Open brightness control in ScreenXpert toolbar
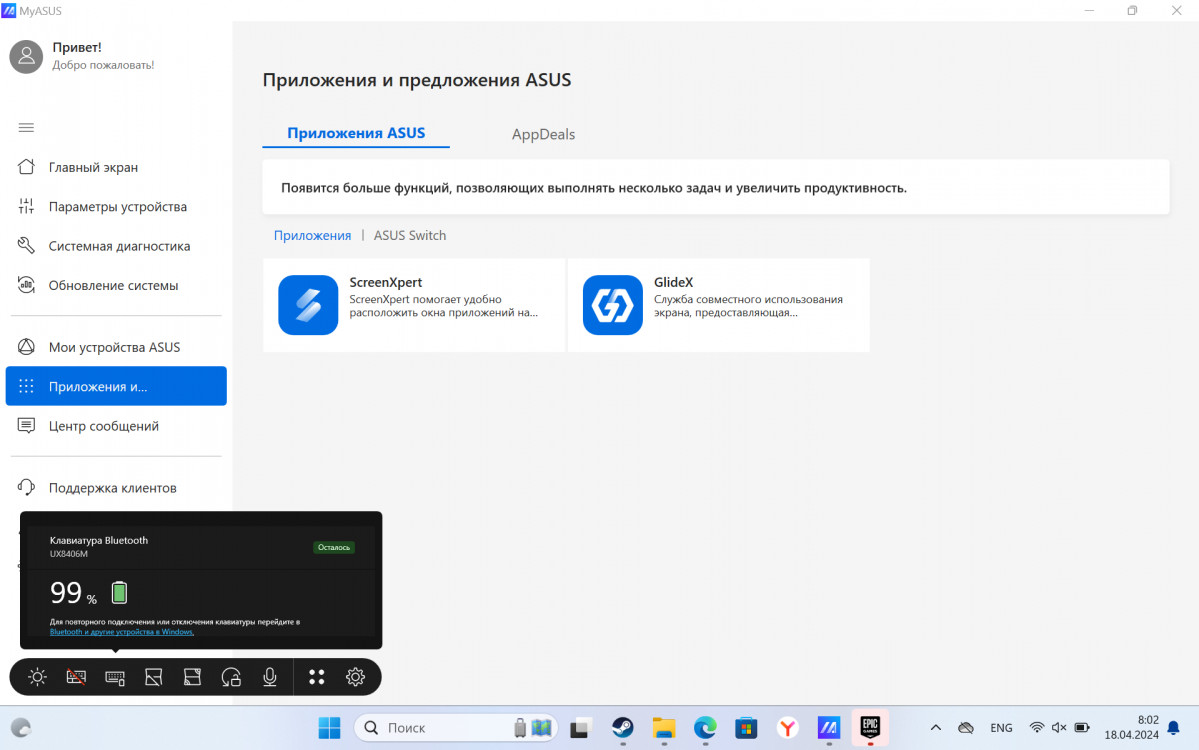 (37, 677)
